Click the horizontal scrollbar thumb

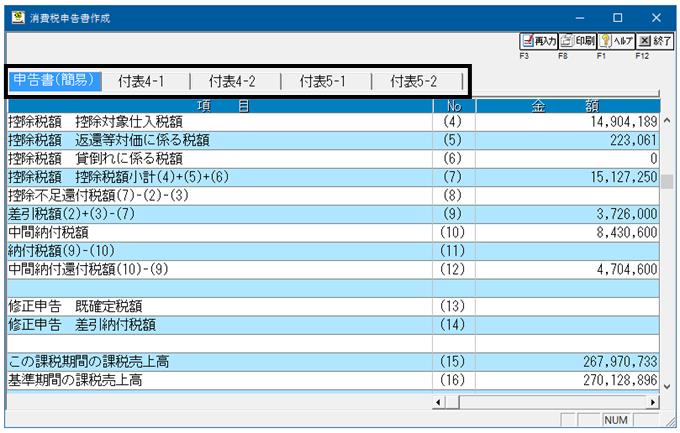pos(452,403)
